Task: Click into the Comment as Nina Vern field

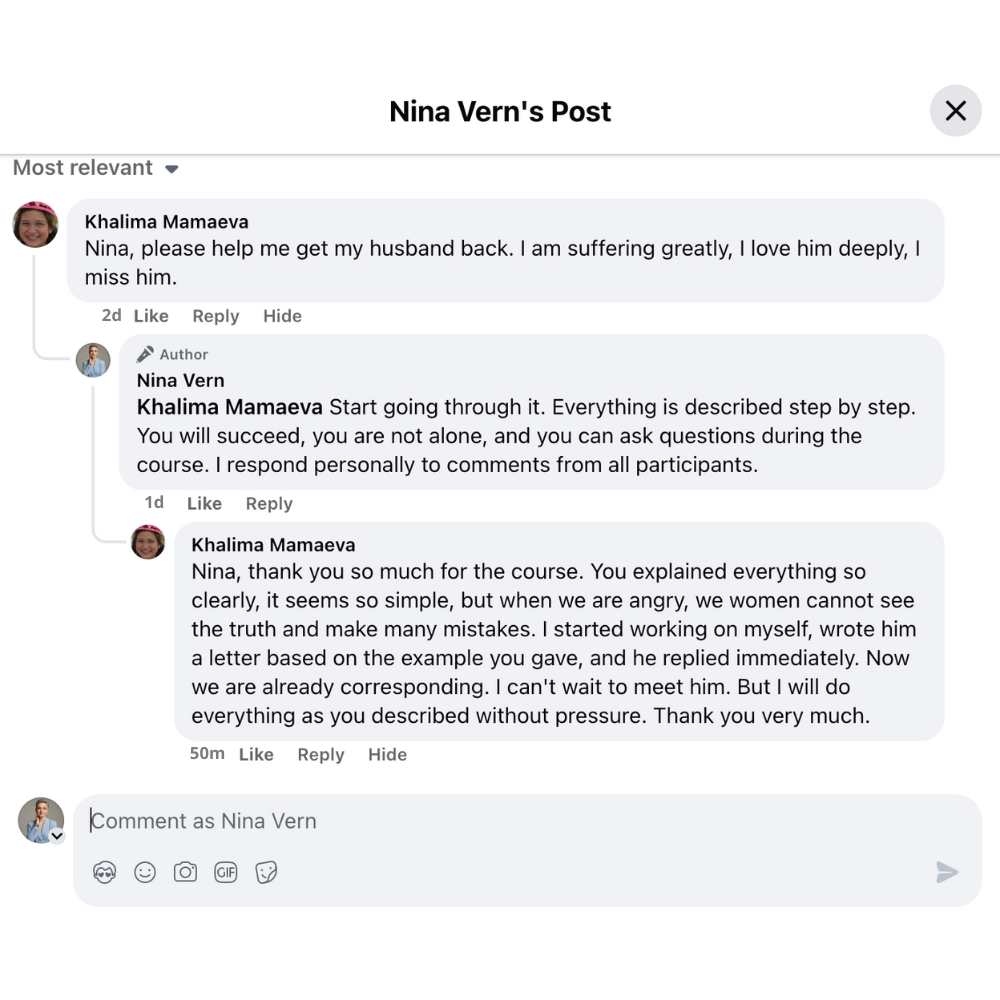Action: (x=500, y=821)
